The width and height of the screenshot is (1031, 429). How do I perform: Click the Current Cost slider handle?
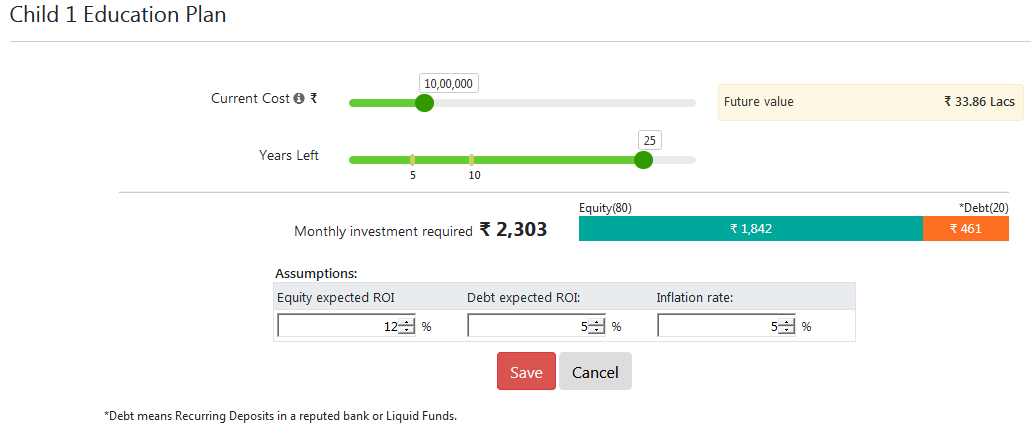point(424,103)
